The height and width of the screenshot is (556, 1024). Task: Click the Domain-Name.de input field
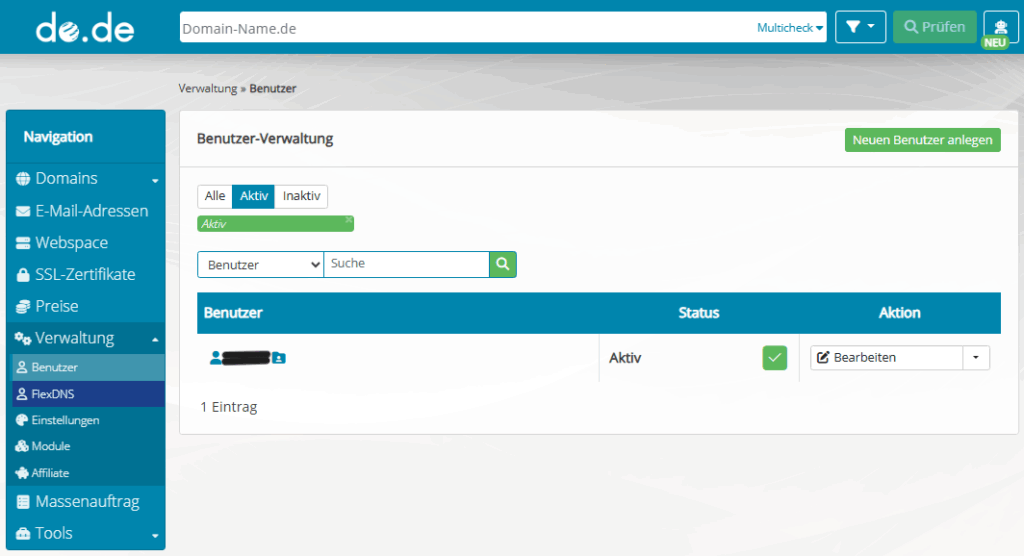(x=465, y=28)
